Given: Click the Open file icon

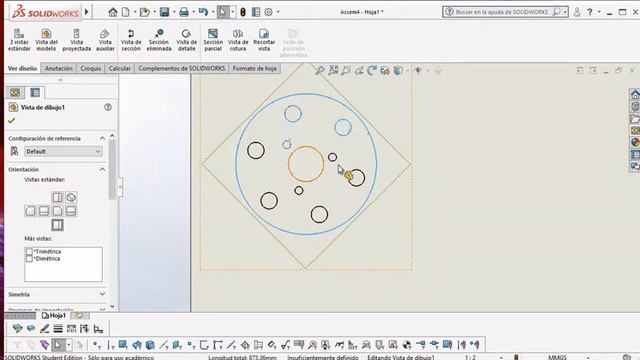Looking at the screenshot, I should [x=144, y=12].
